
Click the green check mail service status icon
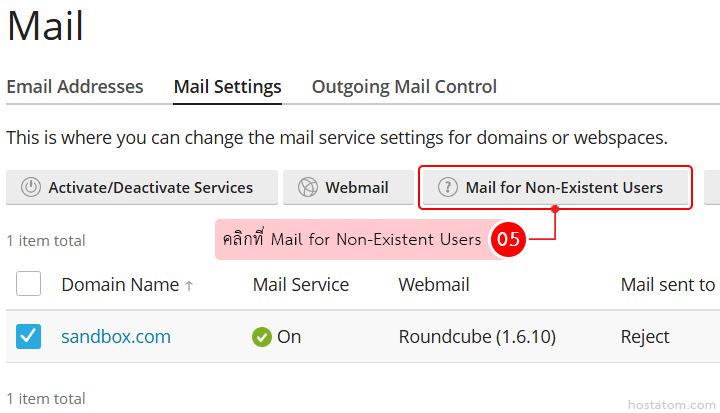tap(262, 337)
